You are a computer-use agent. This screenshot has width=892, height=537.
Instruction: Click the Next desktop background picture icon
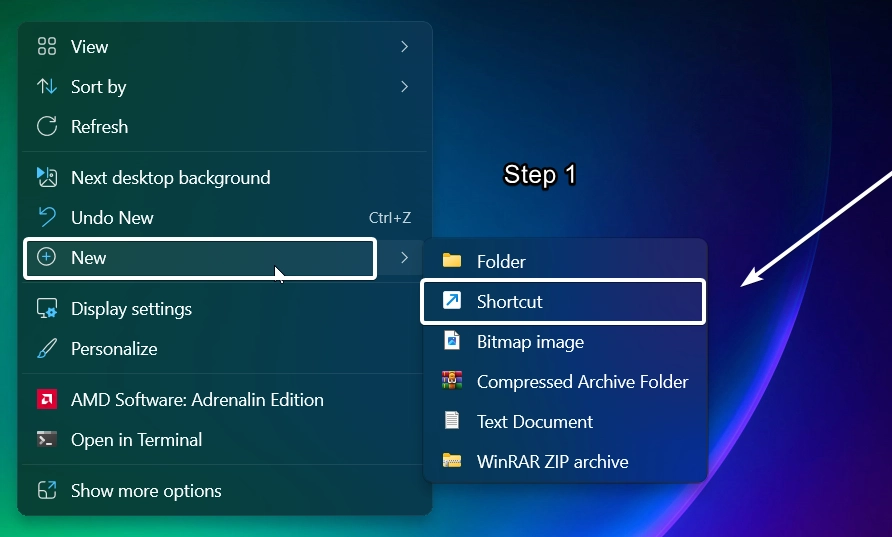[x=47, y=177]
